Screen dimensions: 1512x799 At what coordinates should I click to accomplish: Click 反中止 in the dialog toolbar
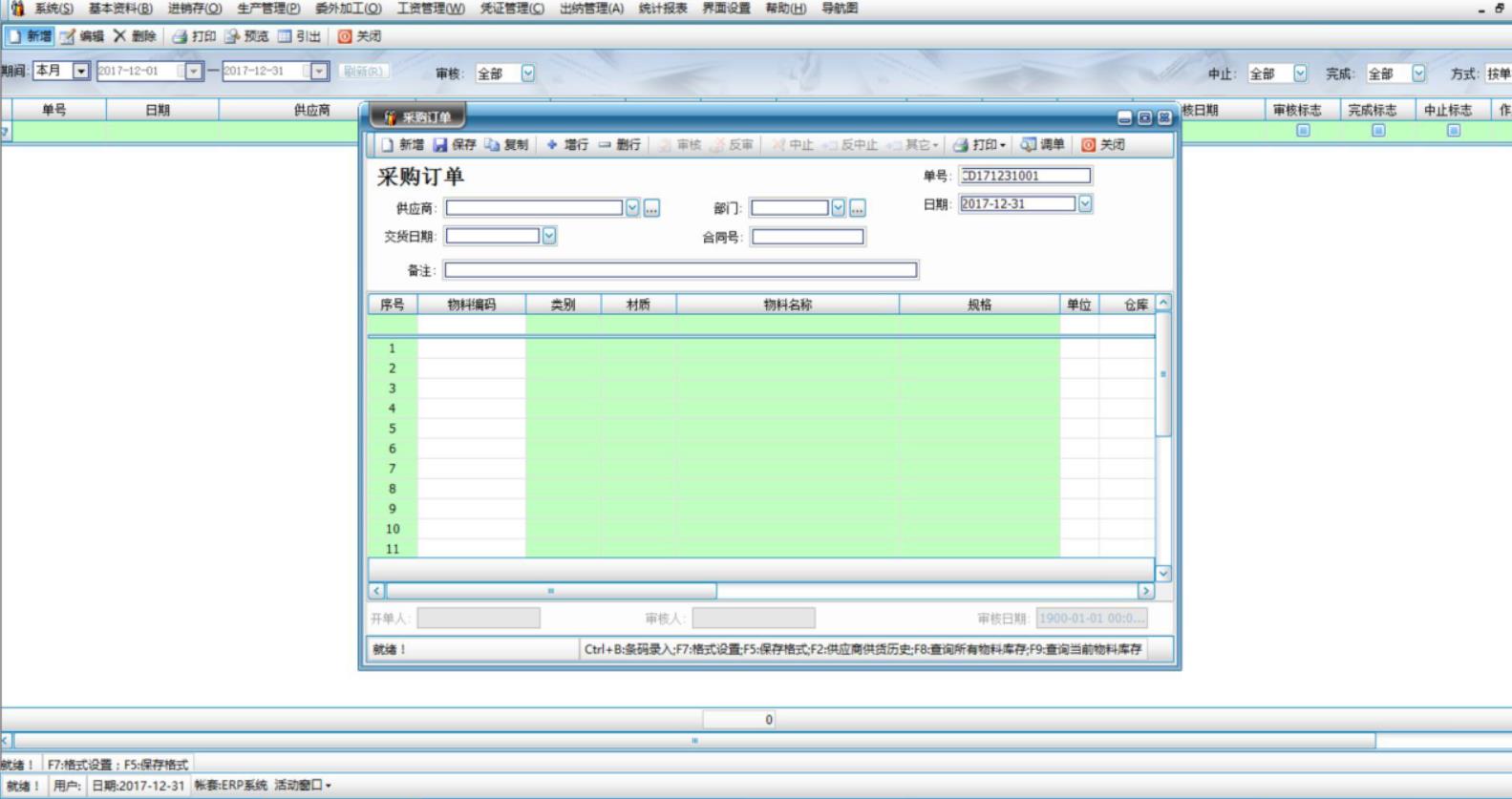click(850, 145)
